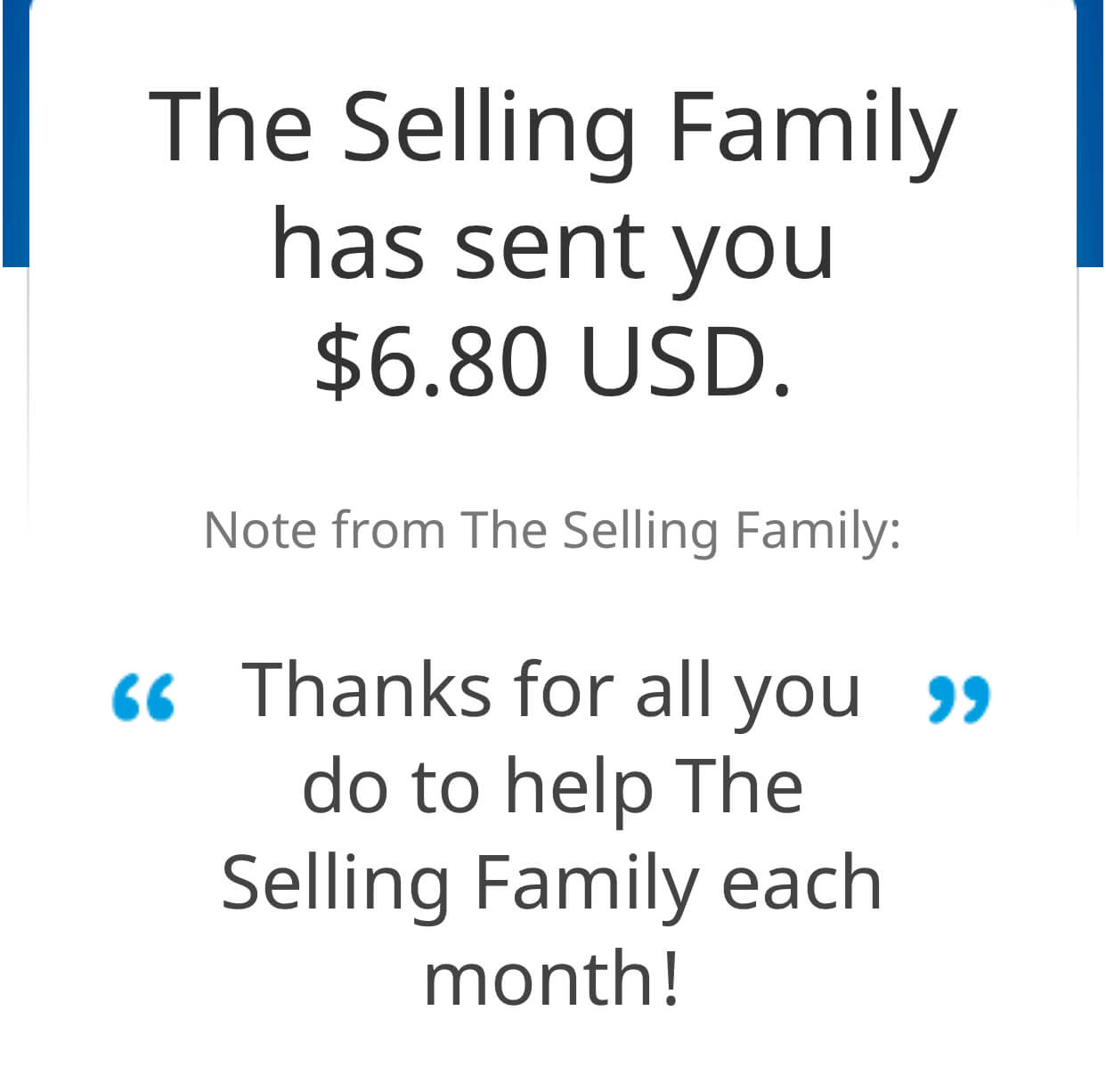Click the blue closing quotation mark icon

coord(959,700)
